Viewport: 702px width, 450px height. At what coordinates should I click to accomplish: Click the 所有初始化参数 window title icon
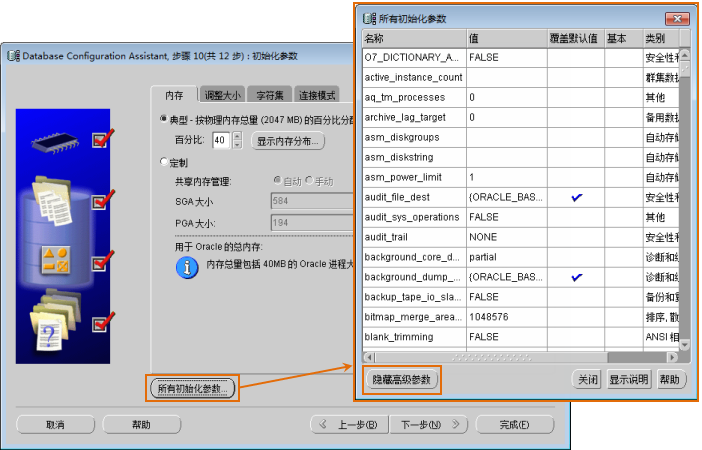click(370, 18)
